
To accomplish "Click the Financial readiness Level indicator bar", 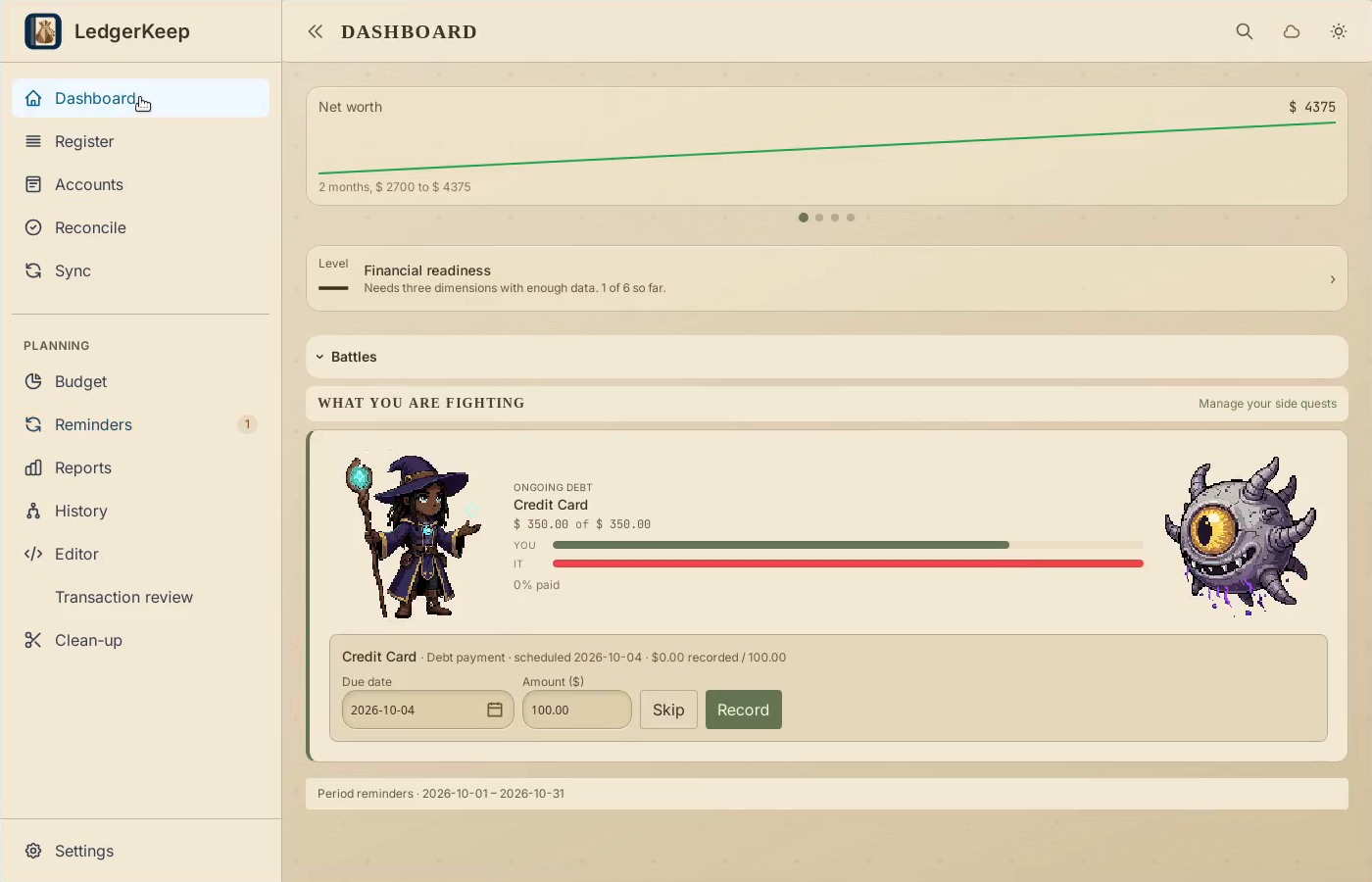I will 333,288.
